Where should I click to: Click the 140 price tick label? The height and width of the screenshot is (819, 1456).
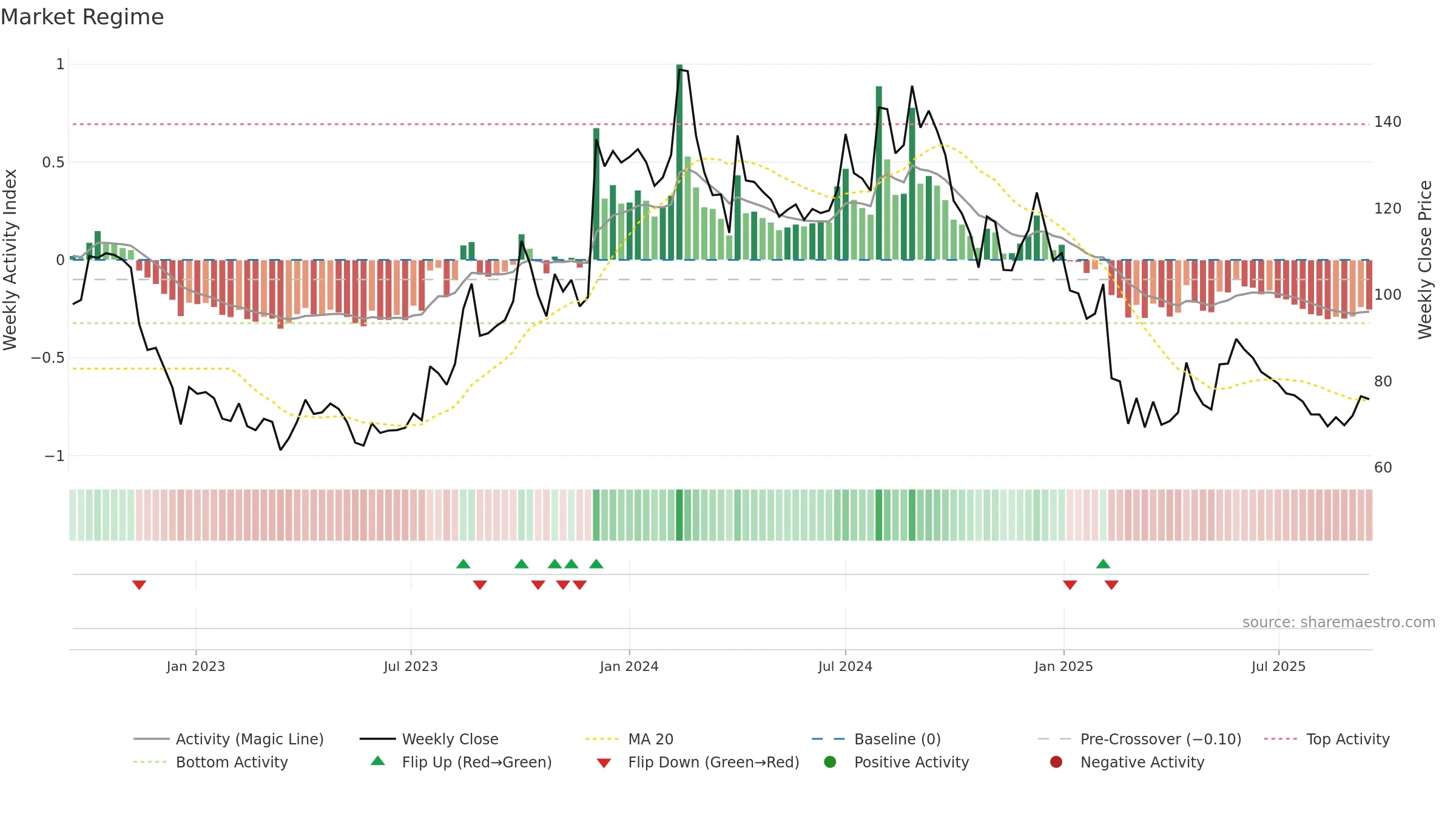coord(1388,122)
